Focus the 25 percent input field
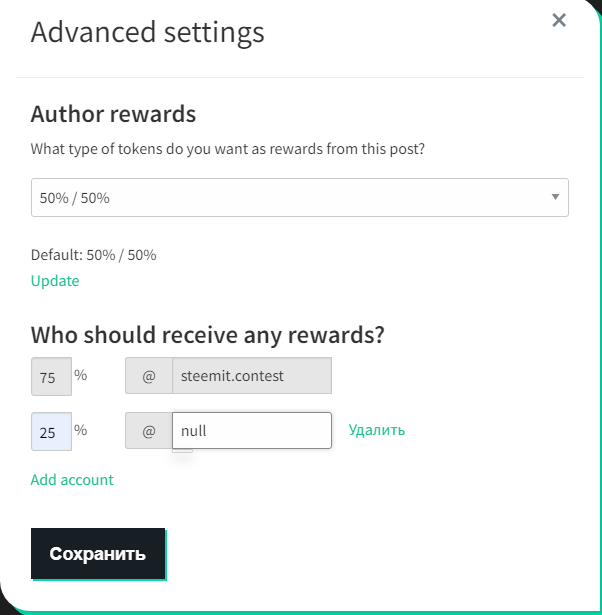Image resolution: width=602 pixels, height=615 pixels. [51, 431]
